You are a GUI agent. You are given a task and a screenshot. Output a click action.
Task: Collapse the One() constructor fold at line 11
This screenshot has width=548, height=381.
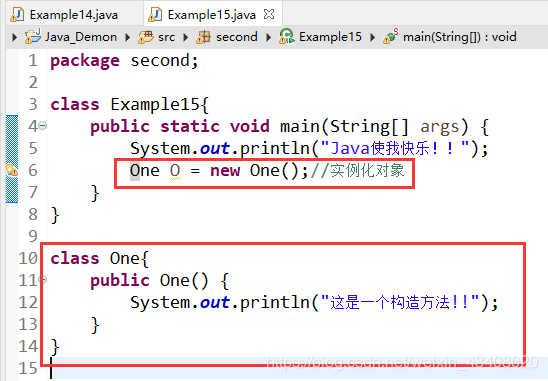point(44,279)
